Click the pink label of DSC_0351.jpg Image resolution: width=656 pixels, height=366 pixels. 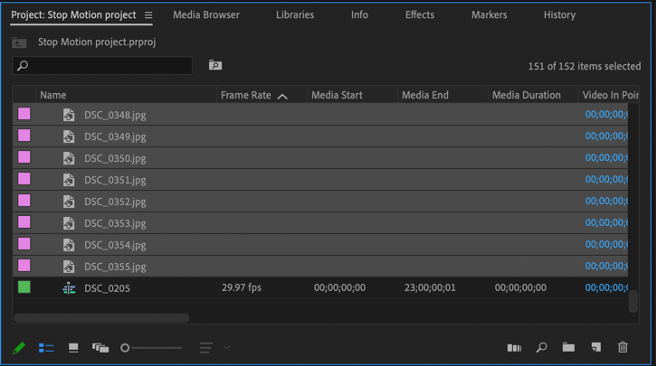tap(24, 179)
